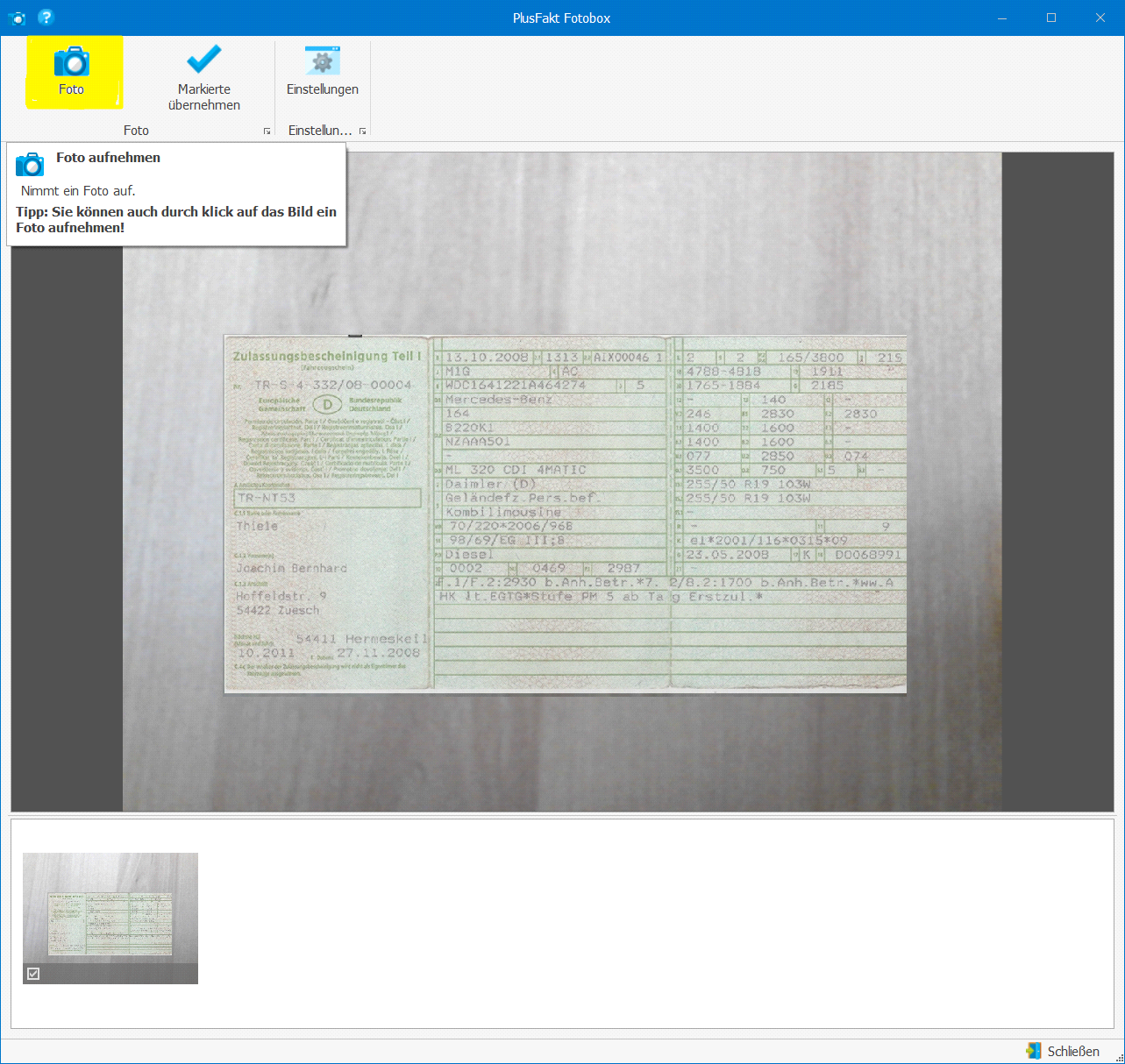Click the camera icon in title bar

click(x=17, y=18)
